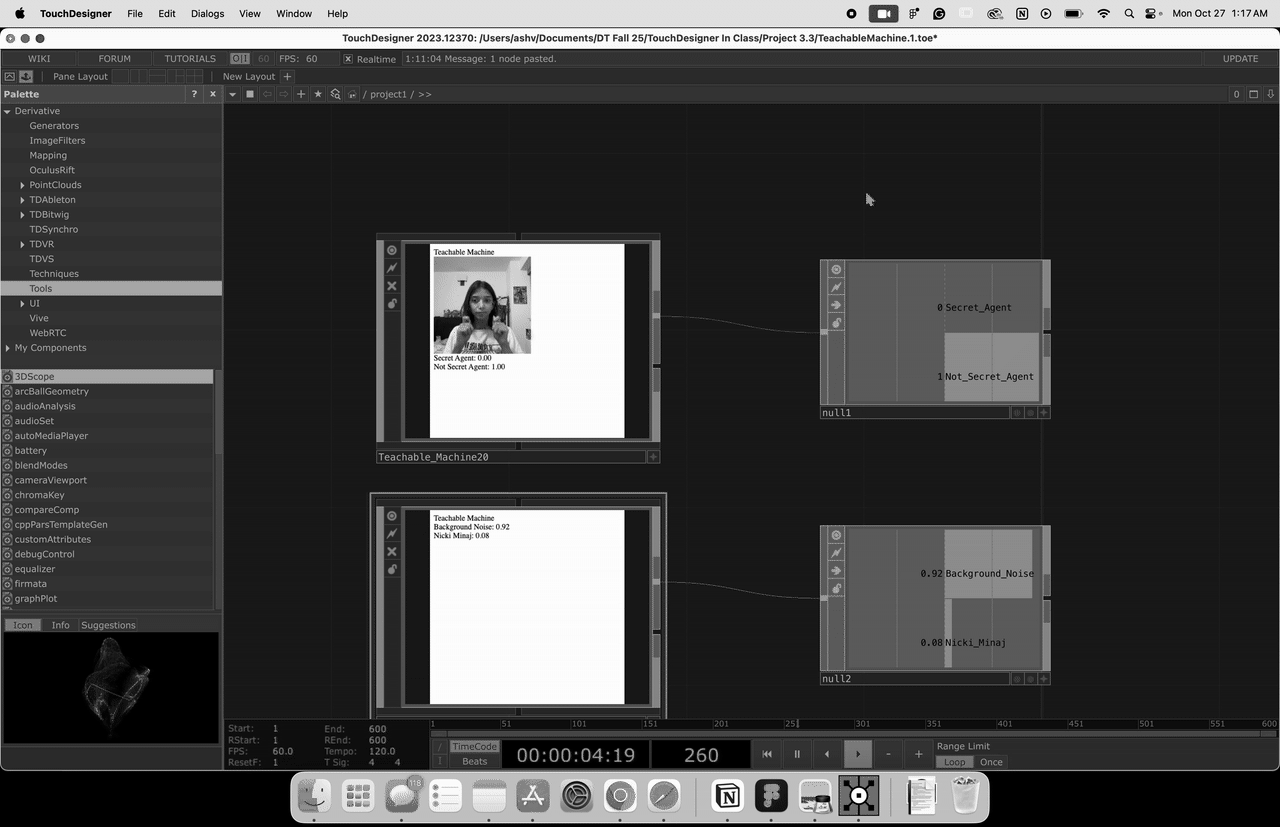Expand the UI folder

tap(22, 303)
